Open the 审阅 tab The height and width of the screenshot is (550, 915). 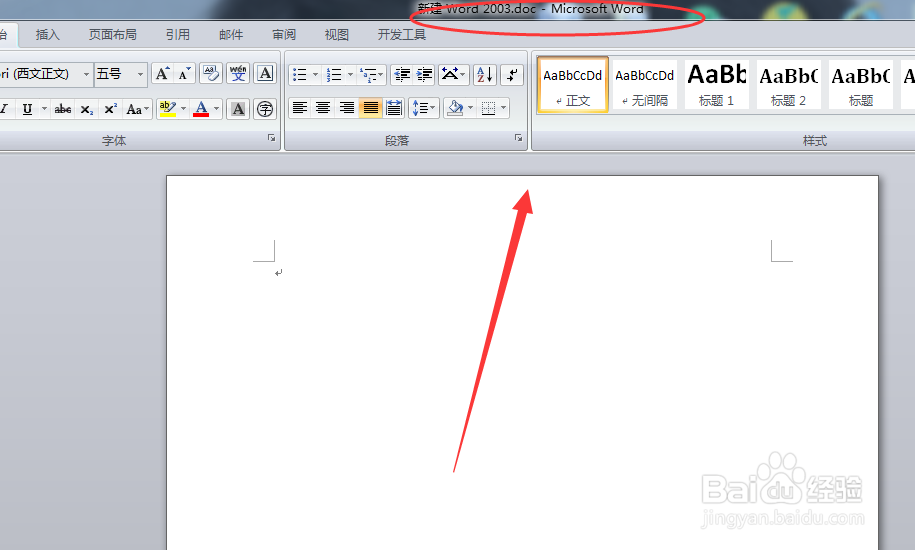click(x=284, y=34)
